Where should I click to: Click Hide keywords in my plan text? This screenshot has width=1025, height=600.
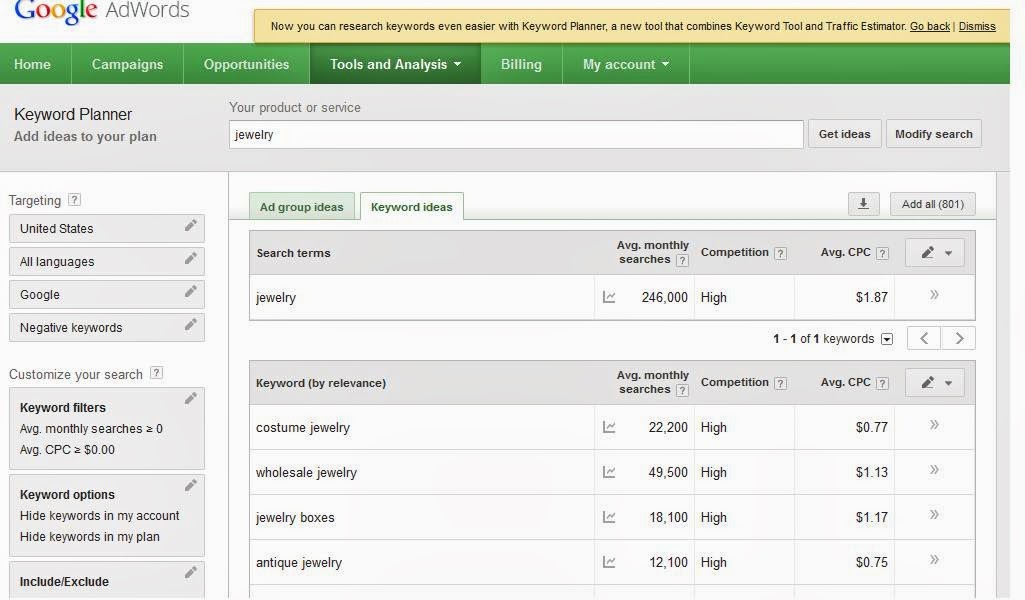coord(90,537)
